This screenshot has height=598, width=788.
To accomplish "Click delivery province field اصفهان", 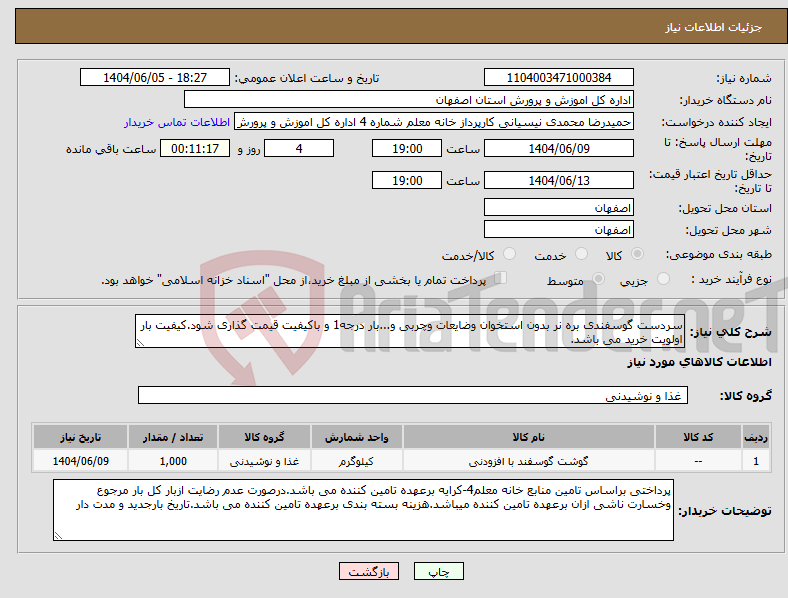I will pyautogui.click(x=558, y=207).
